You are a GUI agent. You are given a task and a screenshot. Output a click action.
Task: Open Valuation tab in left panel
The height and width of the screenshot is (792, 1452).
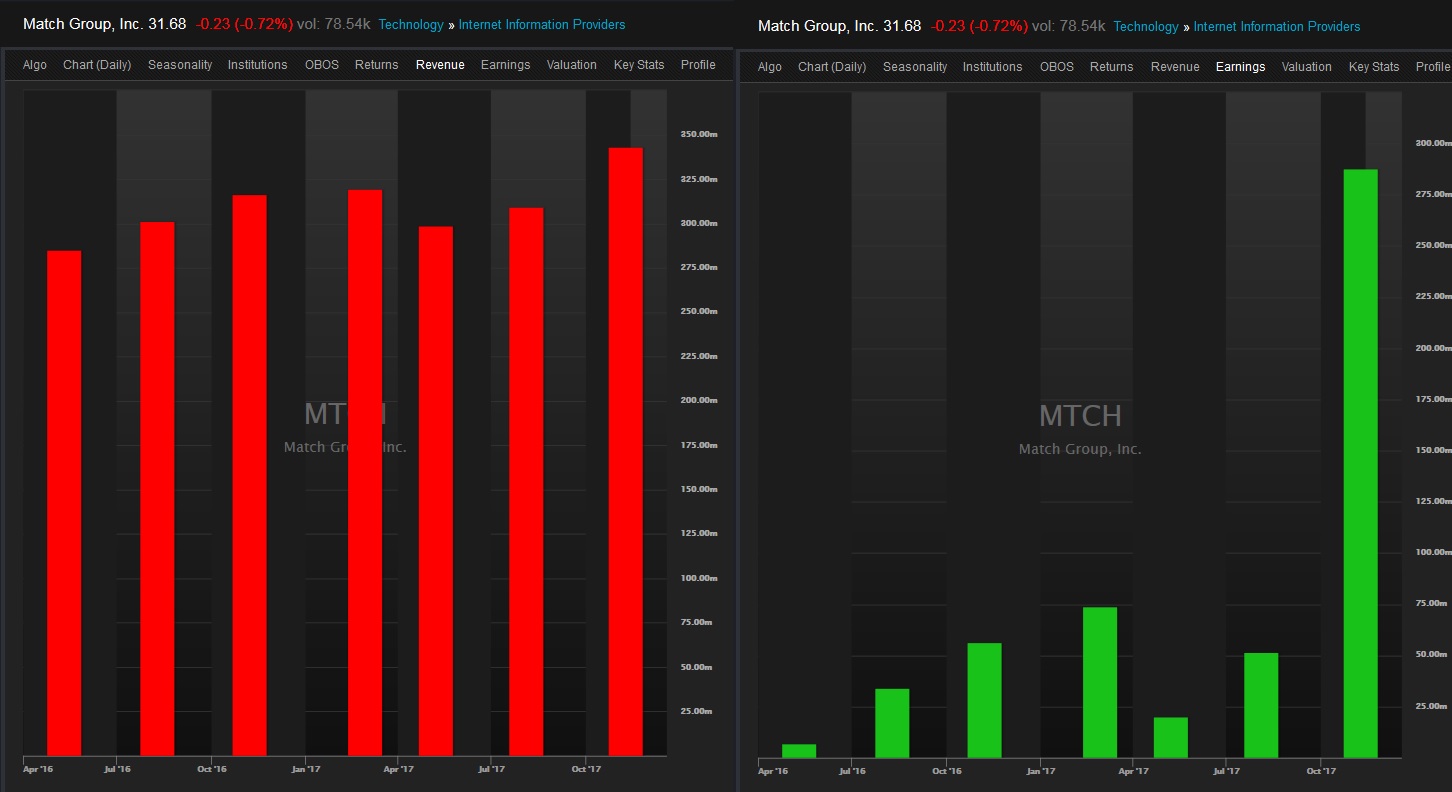572,65
